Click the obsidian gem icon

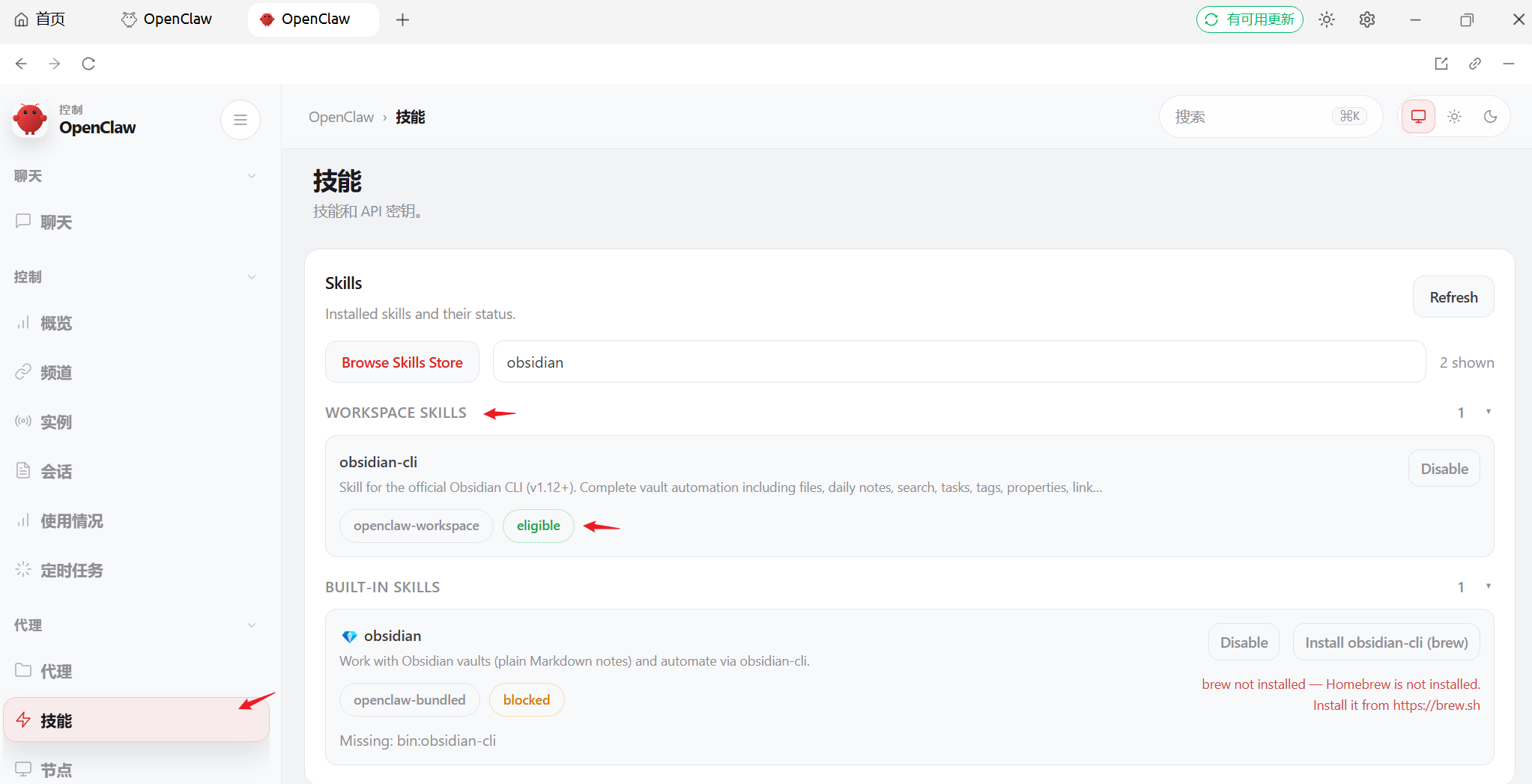tap(349, 636)
